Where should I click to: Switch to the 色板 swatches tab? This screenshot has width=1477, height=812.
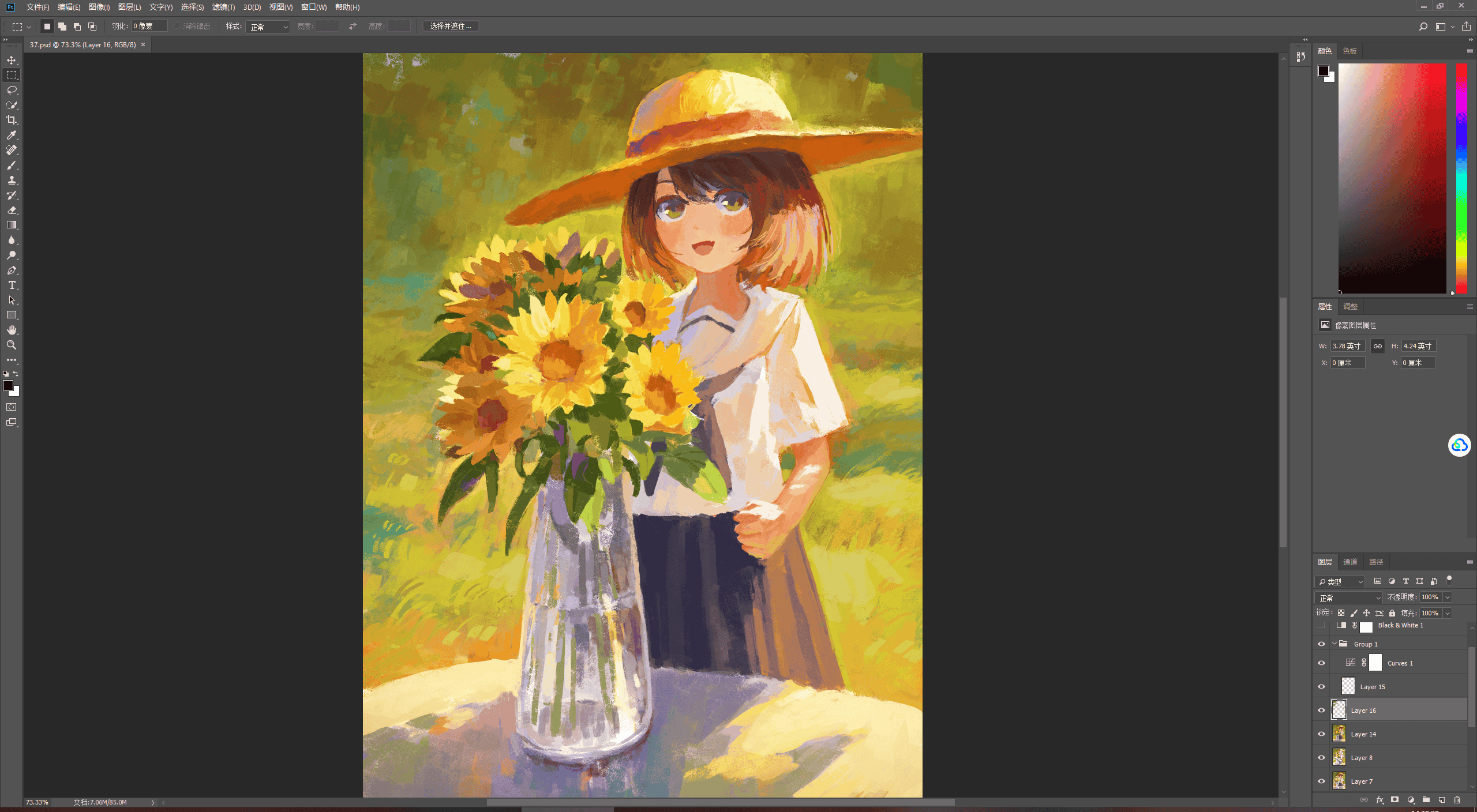coord(1349,51)
